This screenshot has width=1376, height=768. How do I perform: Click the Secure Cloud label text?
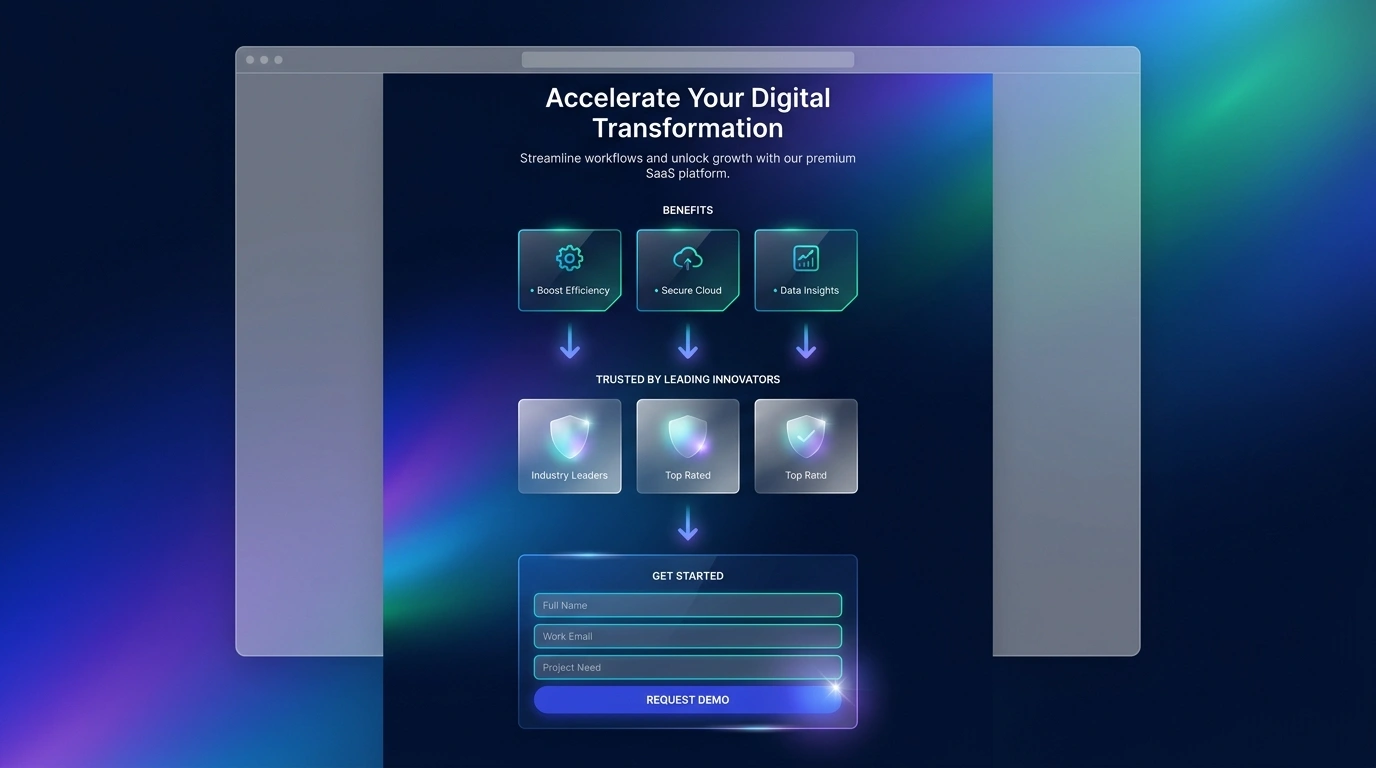[691, 291]
